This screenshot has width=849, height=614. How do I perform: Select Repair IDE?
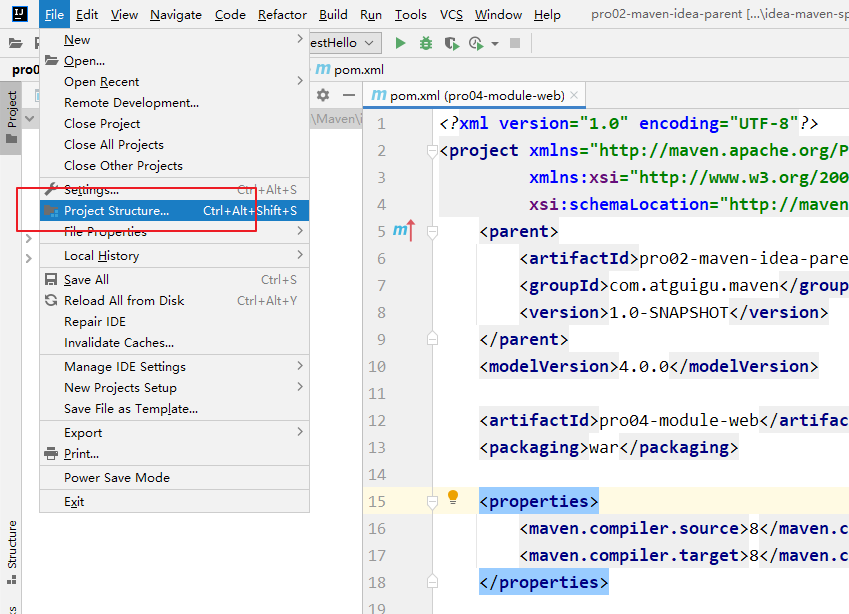[174, 322]
